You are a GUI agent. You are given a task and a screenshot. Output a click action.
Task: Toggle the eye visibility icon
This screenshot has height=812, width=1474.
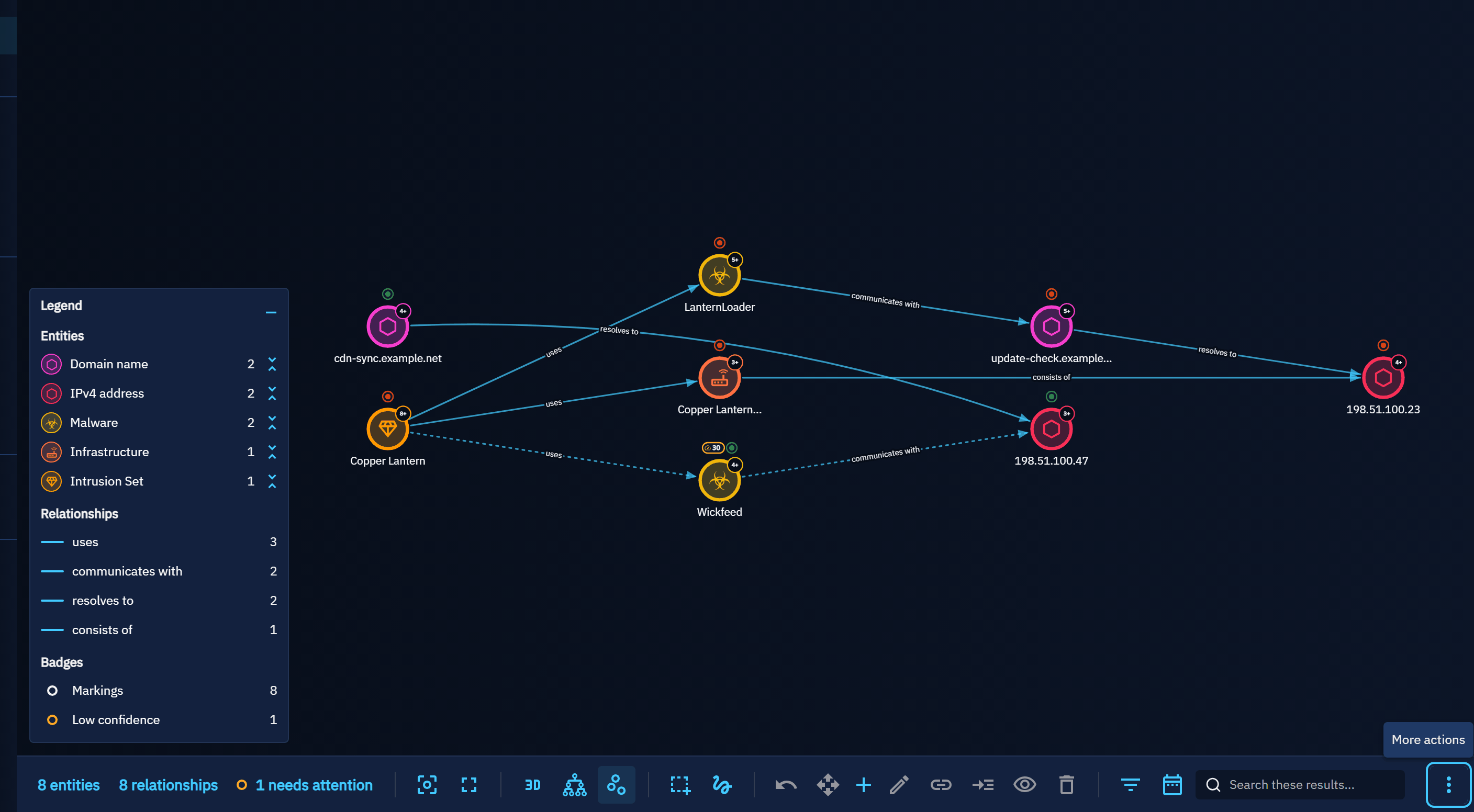(1024, 785)
